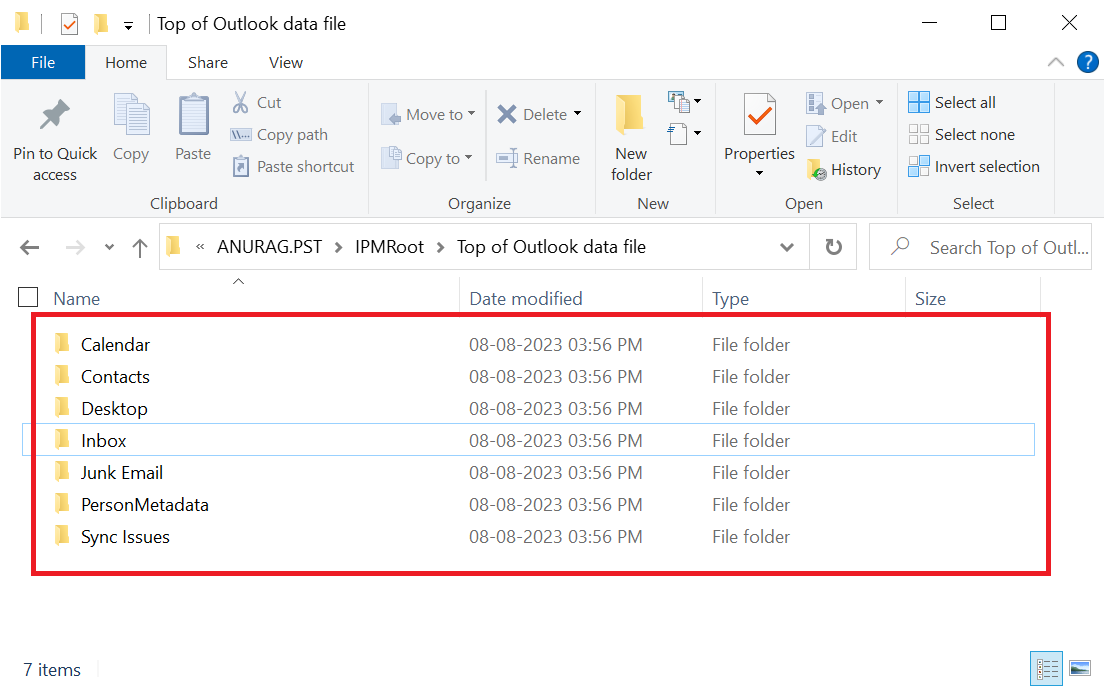Click the Forward navigation arrow
The width and height of the screenshot is (1105, 687).
click(x=75, y=247)
